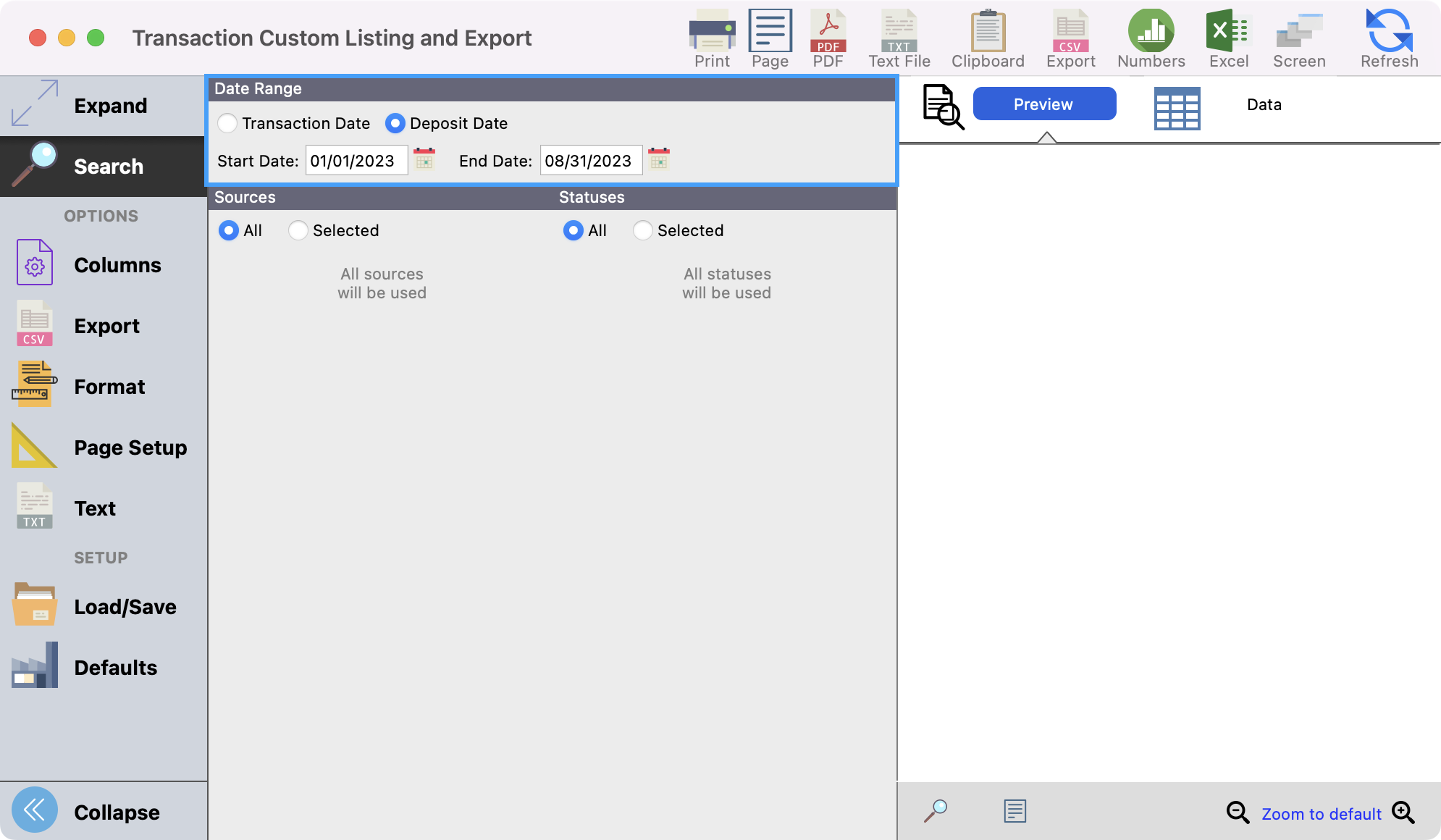Select the Transaction Date radio button
1441x840 pixels.
click(x=227, y=123)
